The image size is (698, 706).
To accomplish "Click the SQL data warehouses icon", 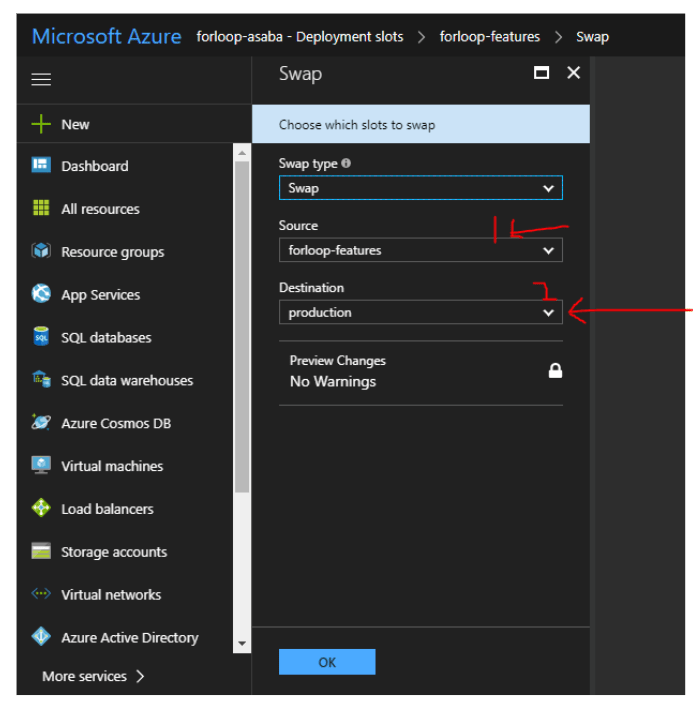I will (x=41, y=379).
